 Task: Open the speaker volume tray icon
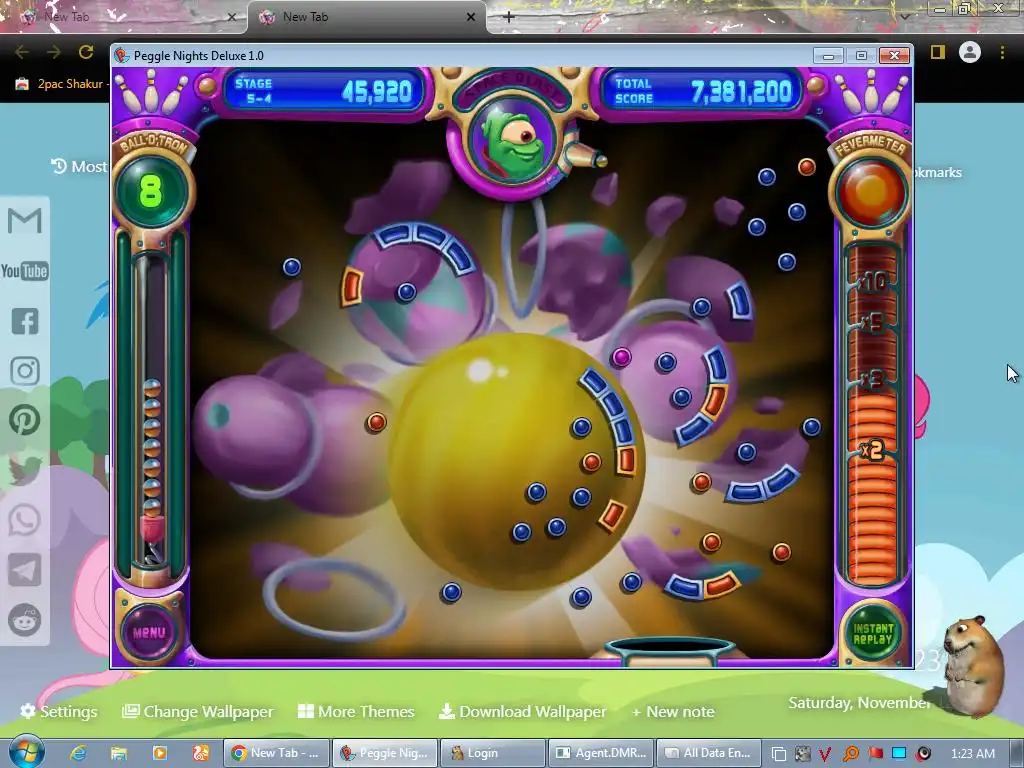click(x=924, y=754)
